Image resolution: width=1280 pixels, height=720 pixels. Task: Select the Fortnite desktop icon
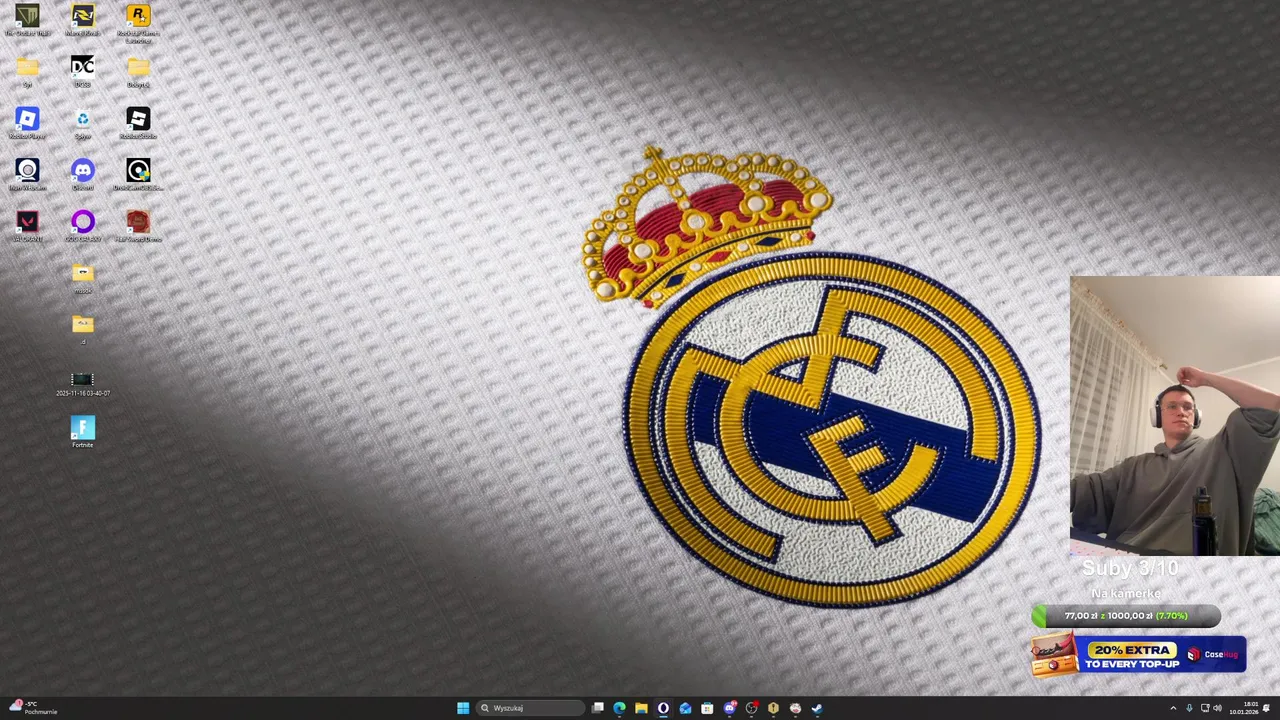[x=83, y=432]
